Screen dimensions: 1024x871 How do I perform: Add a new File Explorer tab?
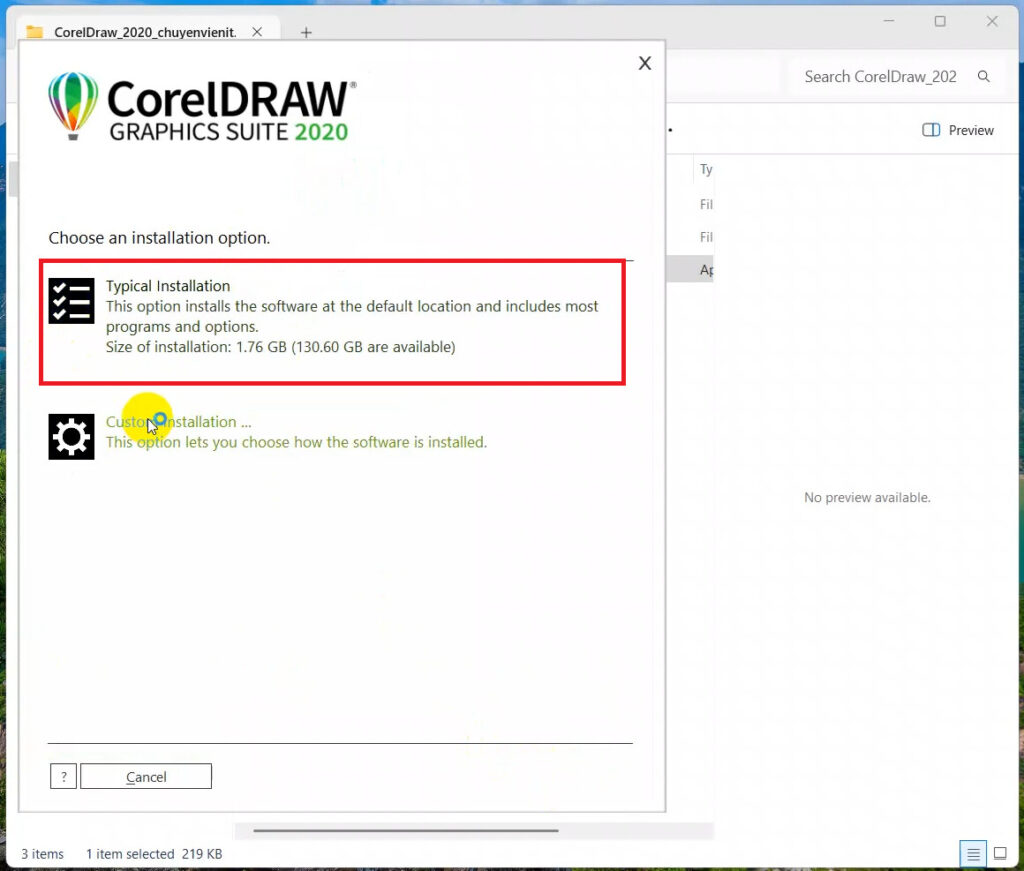coord(306,32)
